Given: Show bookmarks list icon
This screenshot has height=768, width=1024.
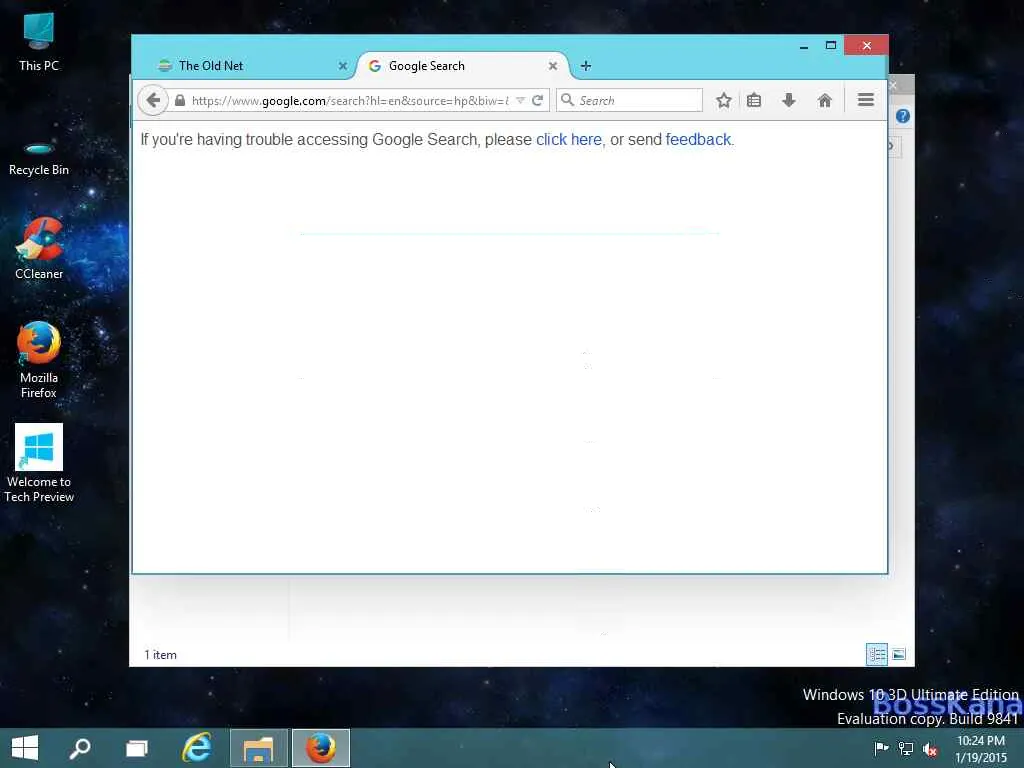Looking at the screenshot, I should pos(754,101).
